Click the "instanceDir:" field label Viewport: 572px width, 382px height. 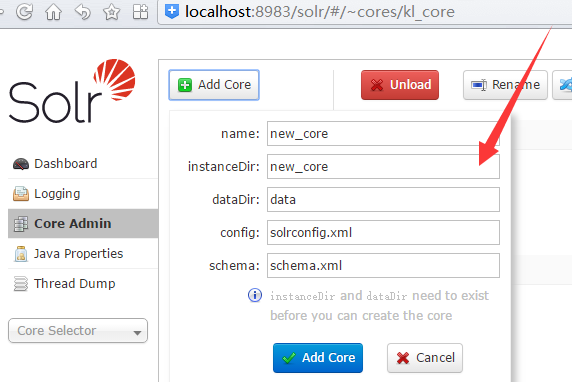click(x=224, y=166)
